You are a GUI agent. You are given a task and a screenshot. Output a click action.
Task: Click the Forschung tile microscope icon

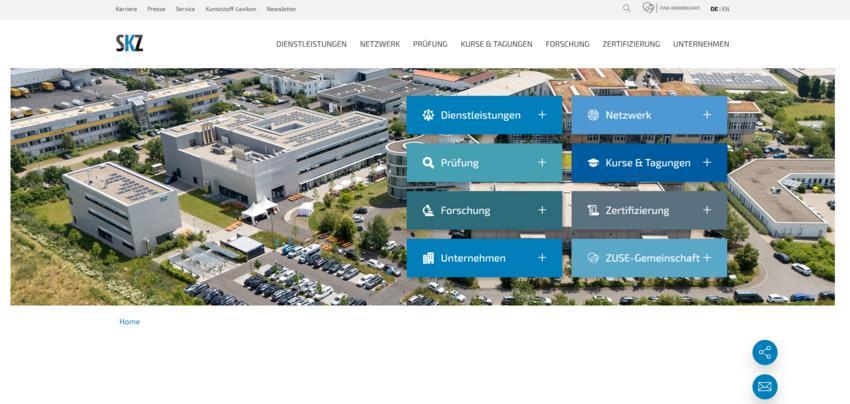point(428,210)
